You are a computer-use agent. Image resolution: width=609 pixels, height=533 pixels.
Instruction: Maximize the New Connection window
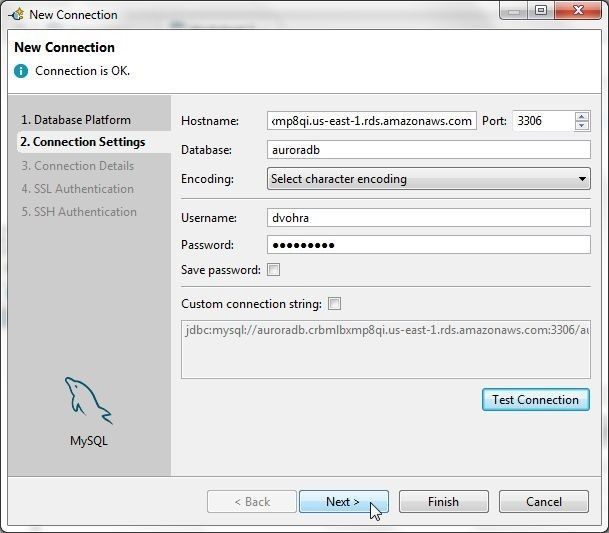[x=541, y=10]
